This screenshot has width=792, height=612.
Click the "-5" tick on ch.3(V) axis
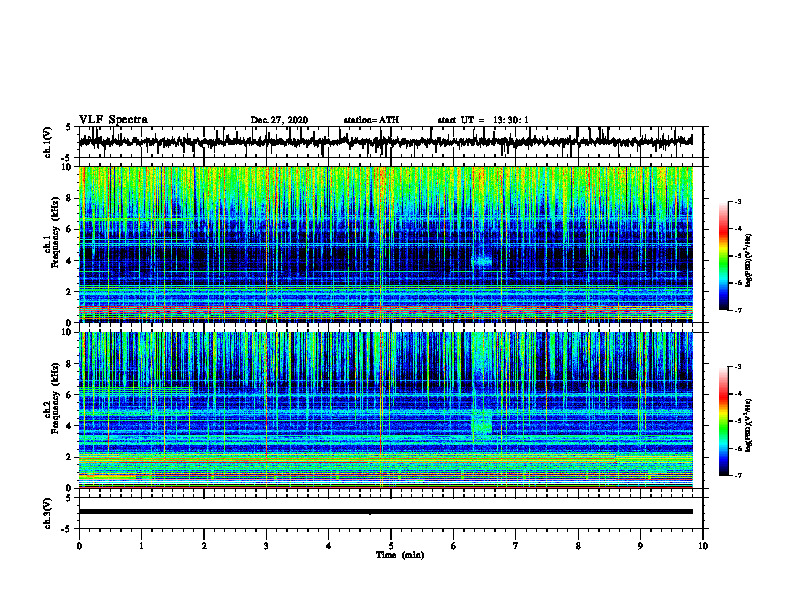67,529
